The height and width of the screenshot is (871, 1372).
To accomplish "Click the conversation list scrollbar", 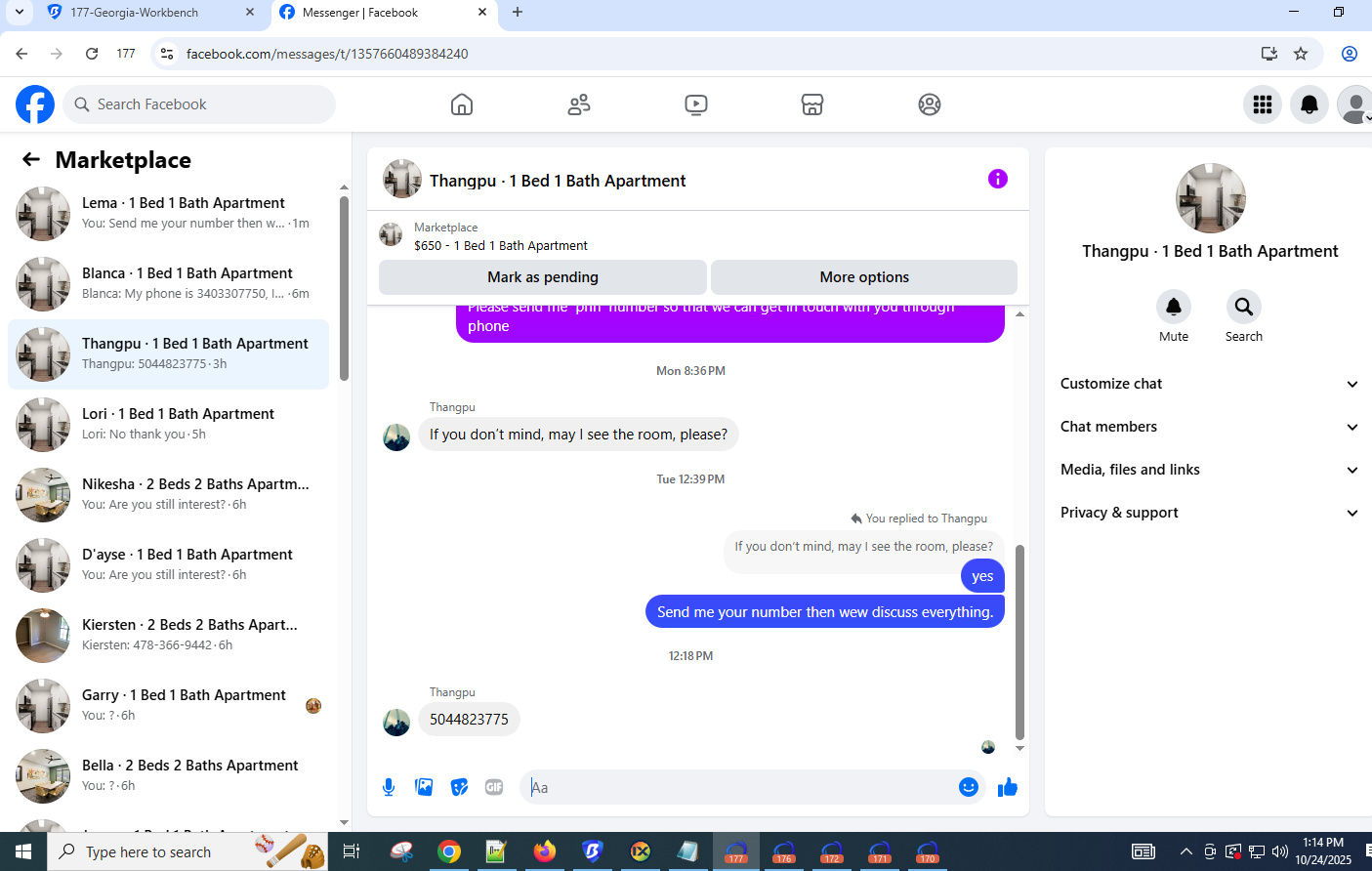I will [x=344, y=289].
